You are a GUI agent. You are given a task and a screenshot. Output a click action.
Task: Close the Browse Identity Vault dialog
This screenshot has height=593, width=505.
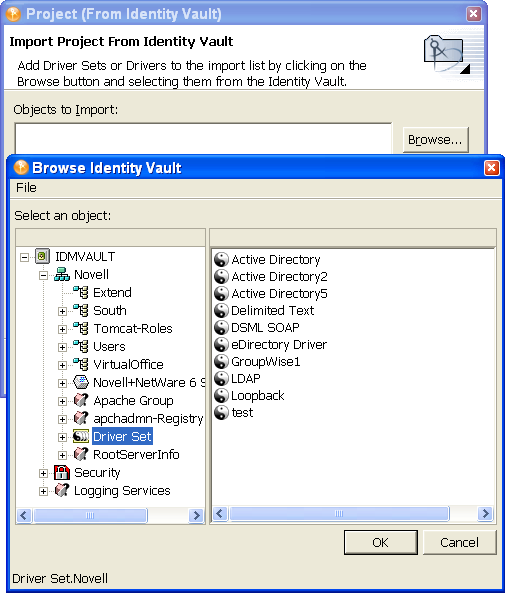coord(491,168)
